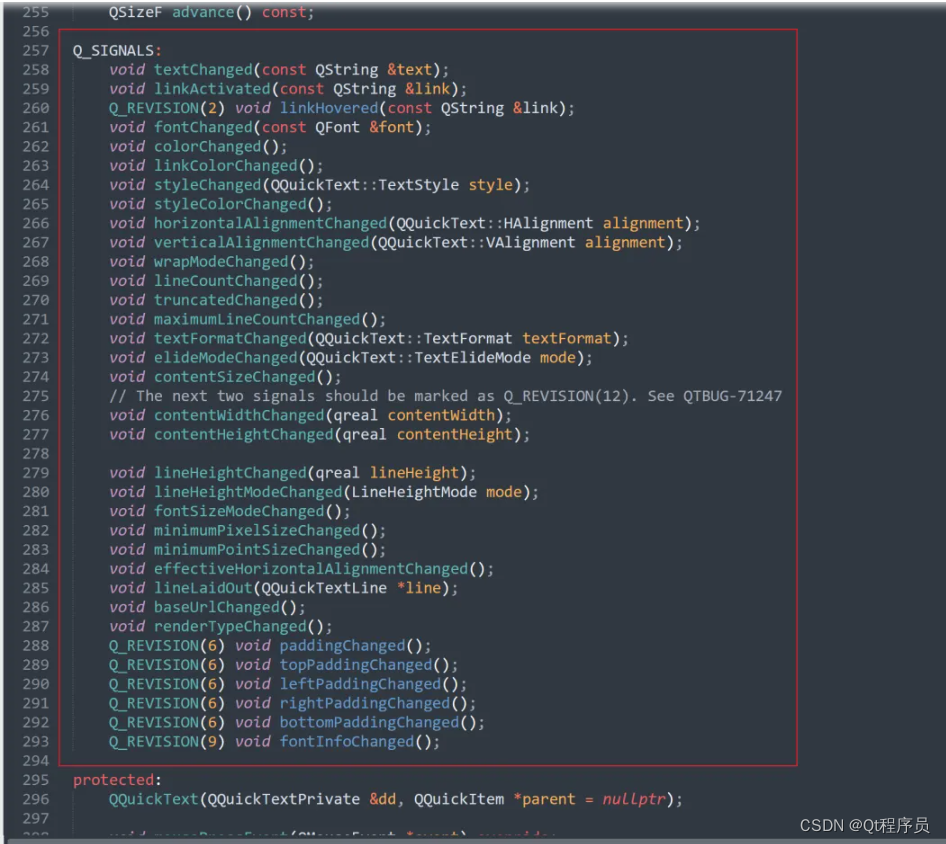Select line number 257 in the gutter
This screenshot has width=946, height=844.
[33, 50]
